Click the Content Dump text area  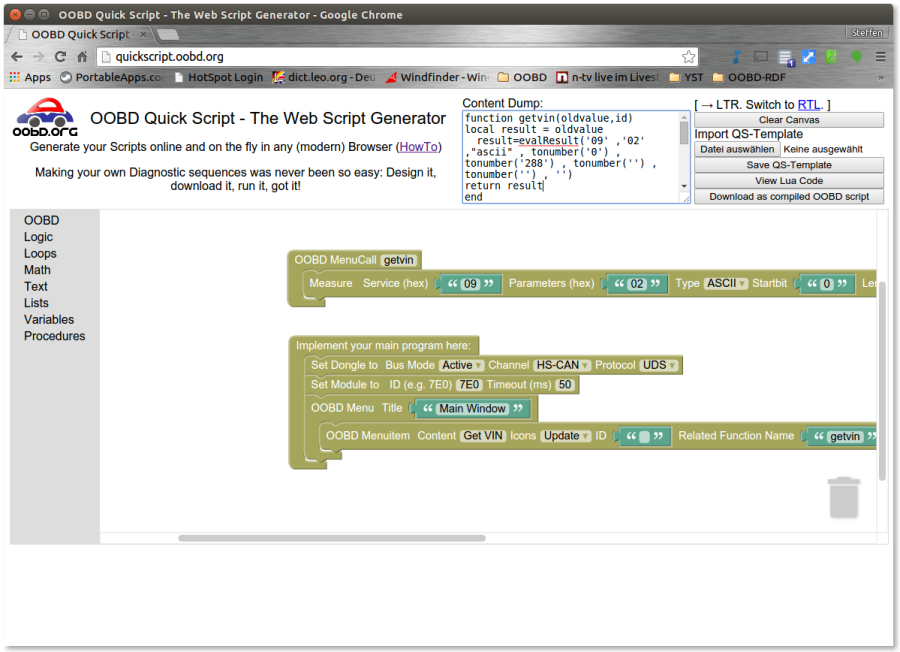(x=570, y=157)
